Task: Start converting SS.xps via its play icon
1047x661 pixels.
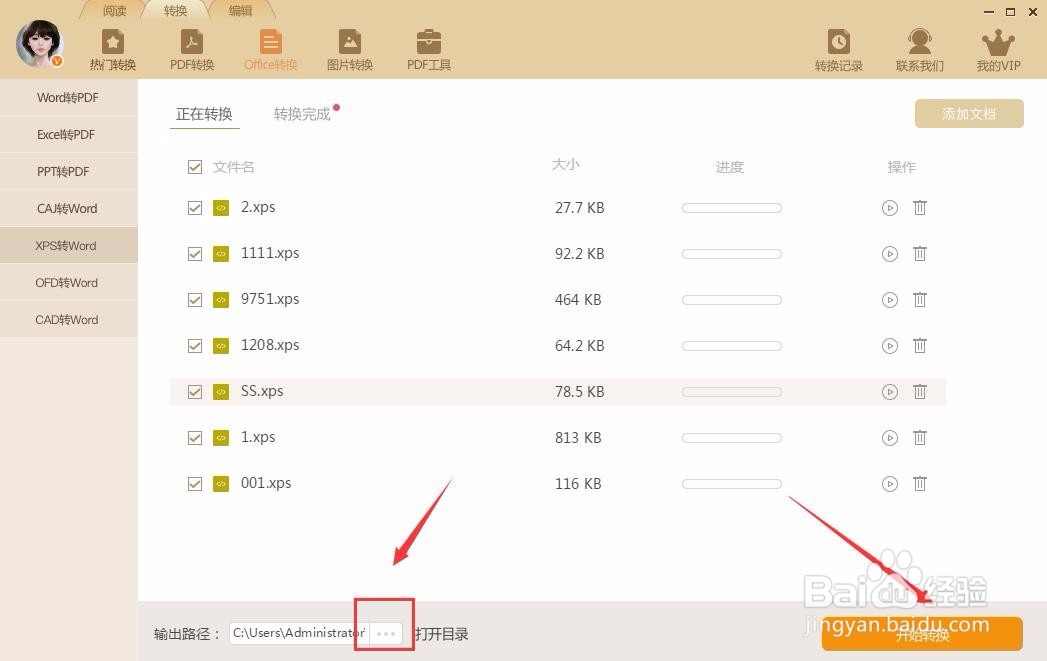Action: pos(890,391)
